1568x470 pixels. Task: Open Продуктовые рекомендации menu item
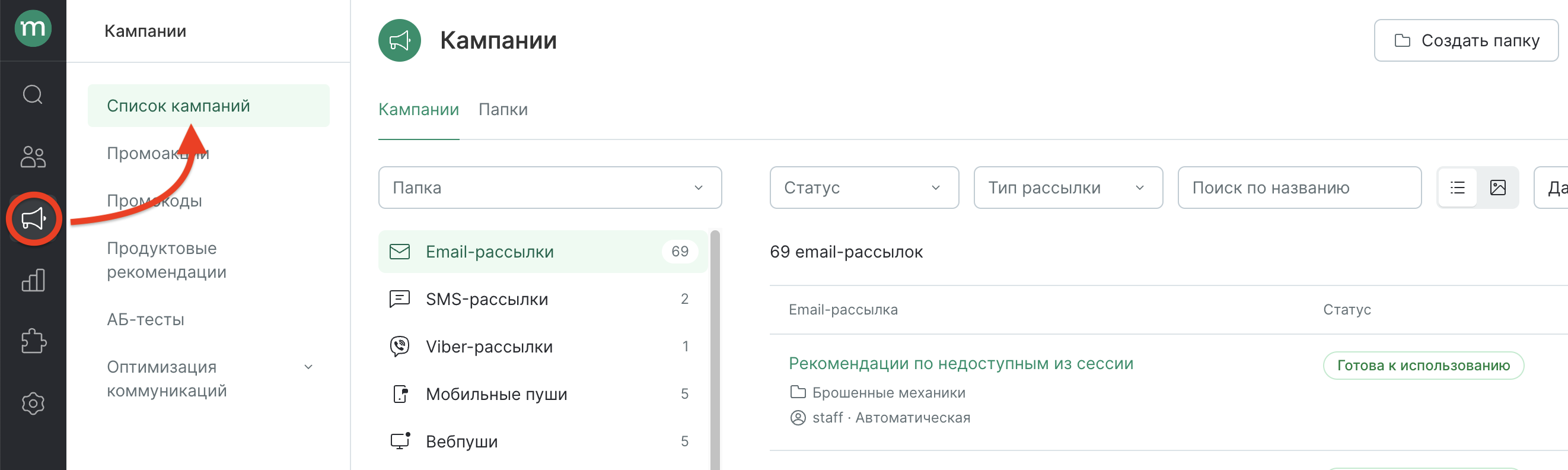167,260
